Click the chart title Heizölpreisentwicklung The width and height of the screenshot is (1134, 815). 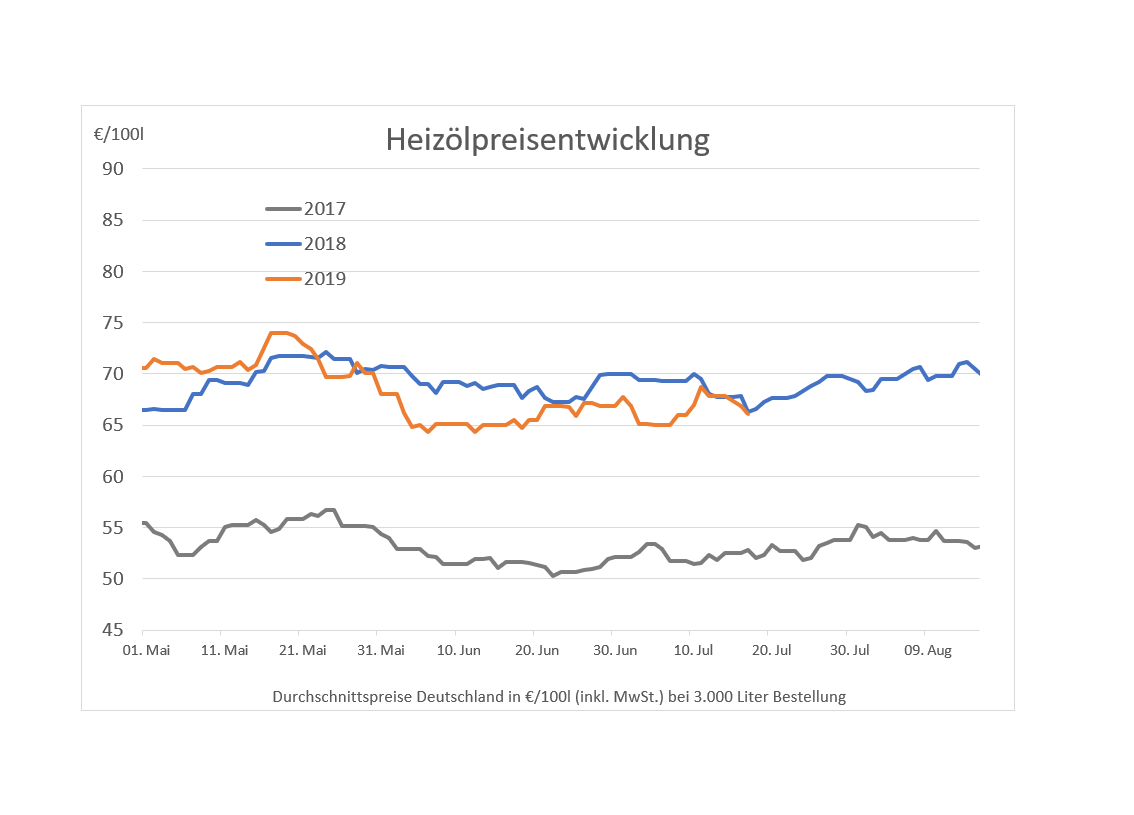tap(547, 140)
